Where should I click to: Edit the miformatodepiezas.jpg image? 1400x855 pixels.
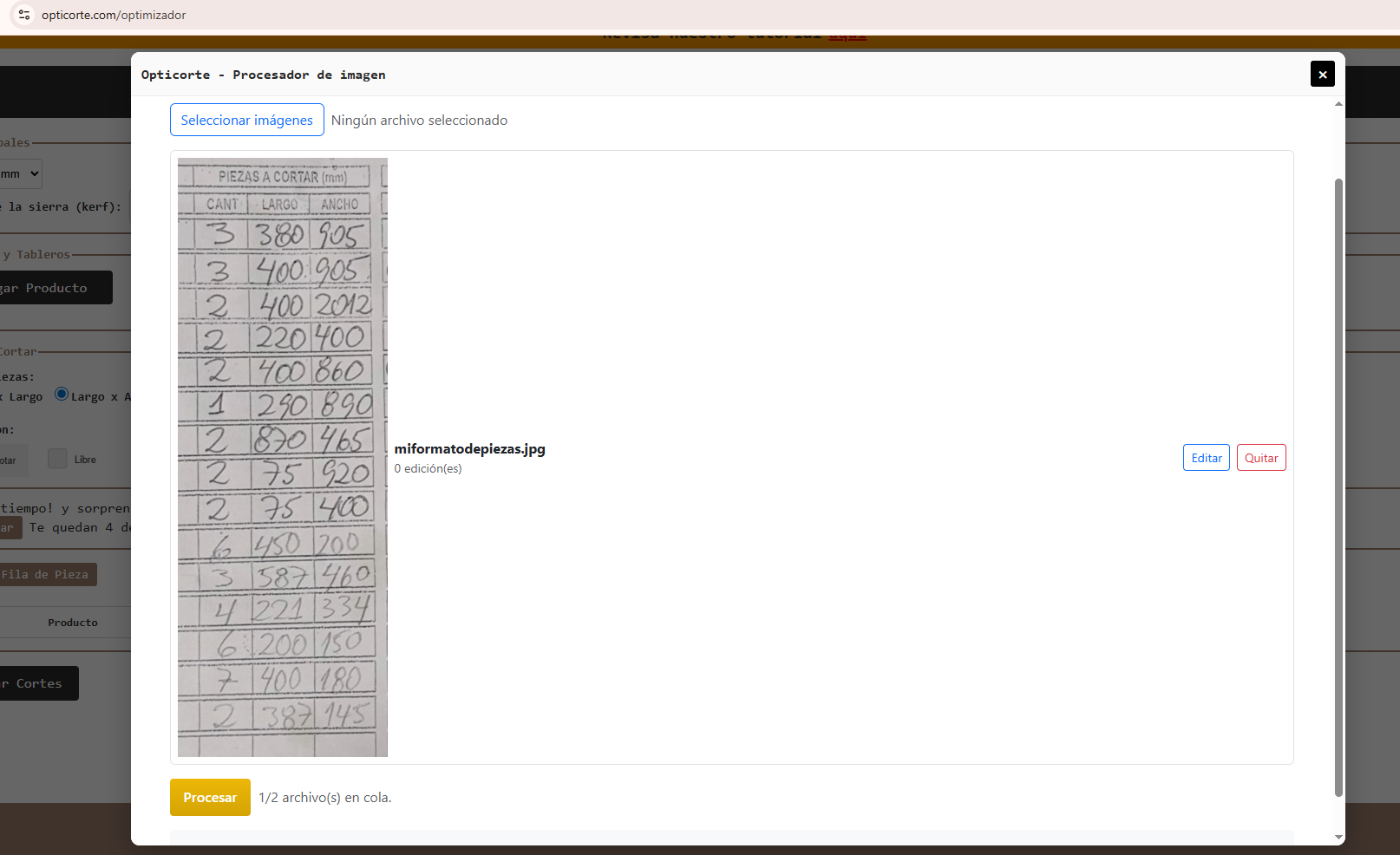click(x=1206, y=458)
